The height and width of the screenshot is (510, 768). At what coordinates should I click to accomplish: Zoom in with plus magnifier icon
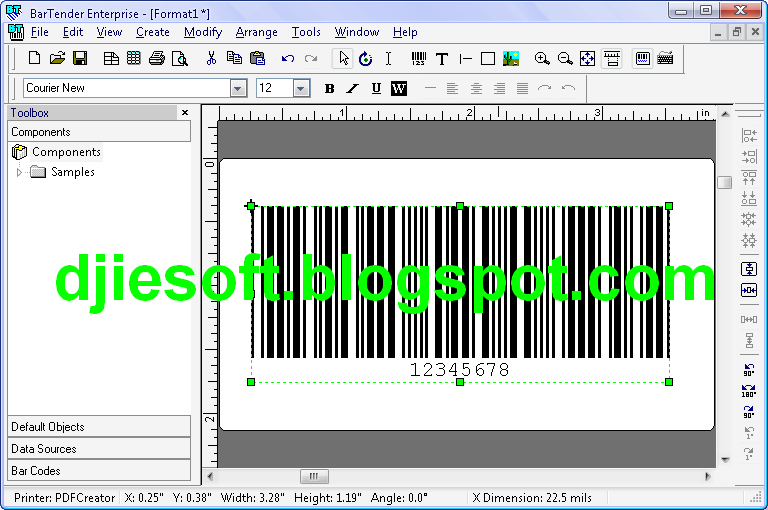tap(542, 58)
